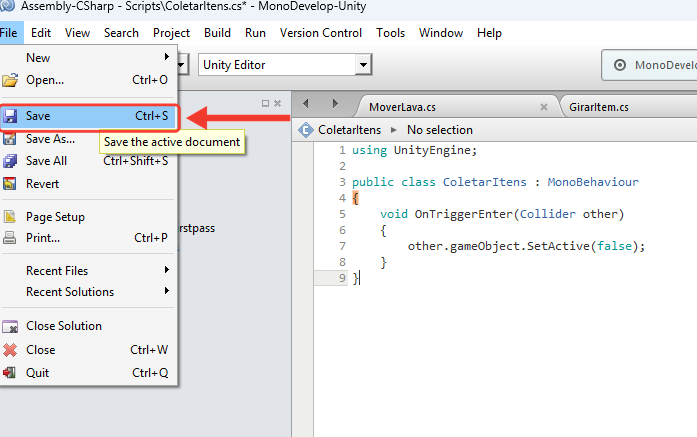Choose Revert from the File menu
This screenshot has height=437, width=697.
pyautogui.click(x=88, y=184)
